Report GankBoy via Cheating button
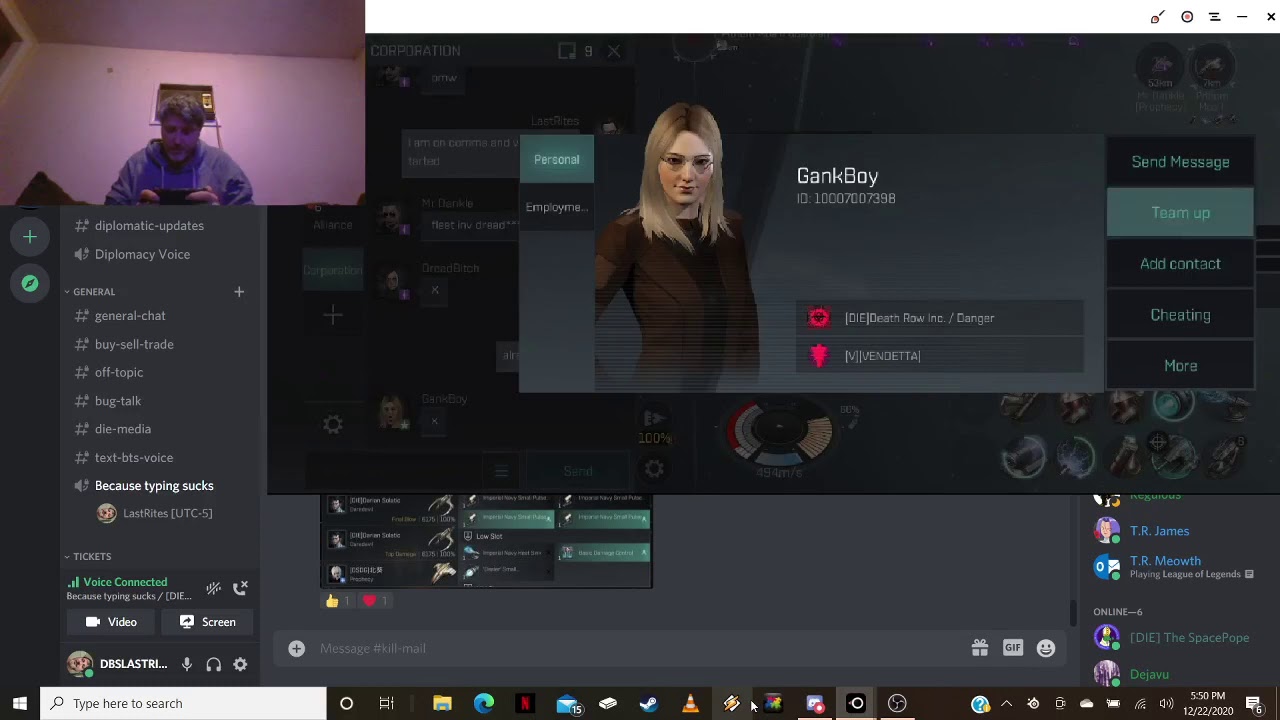1280x720 pixels. pyautogui.click(x=1180, y=315)
